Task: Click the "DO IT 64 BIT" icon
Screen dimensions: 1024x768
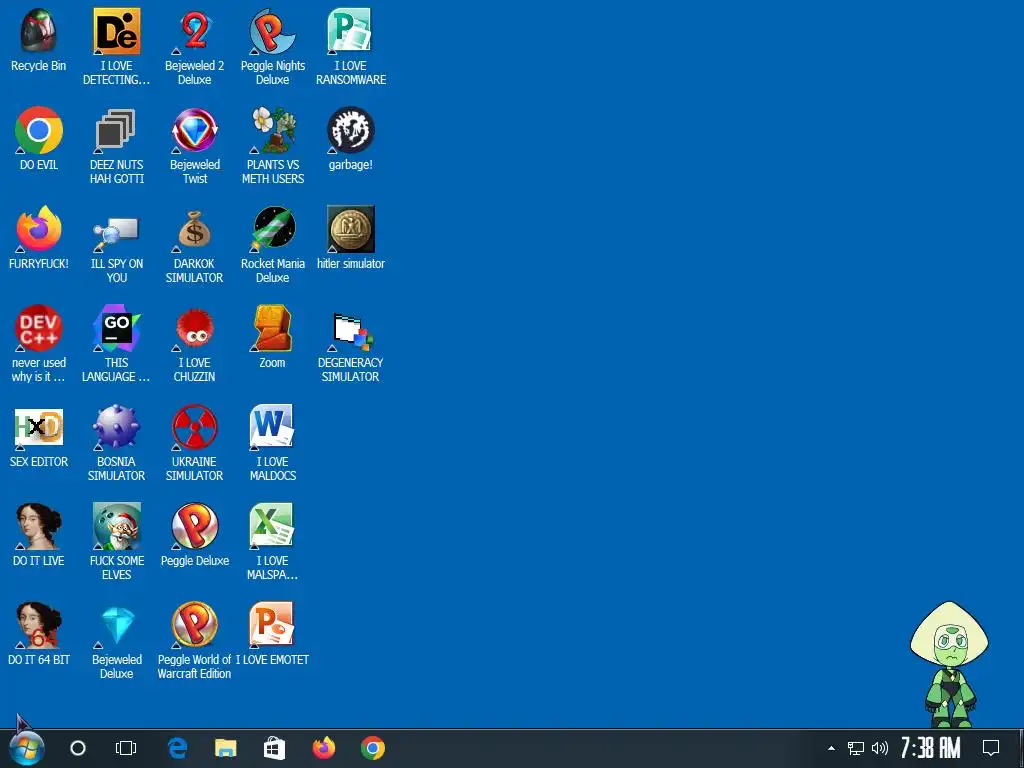Action: (x=39, y=626)
